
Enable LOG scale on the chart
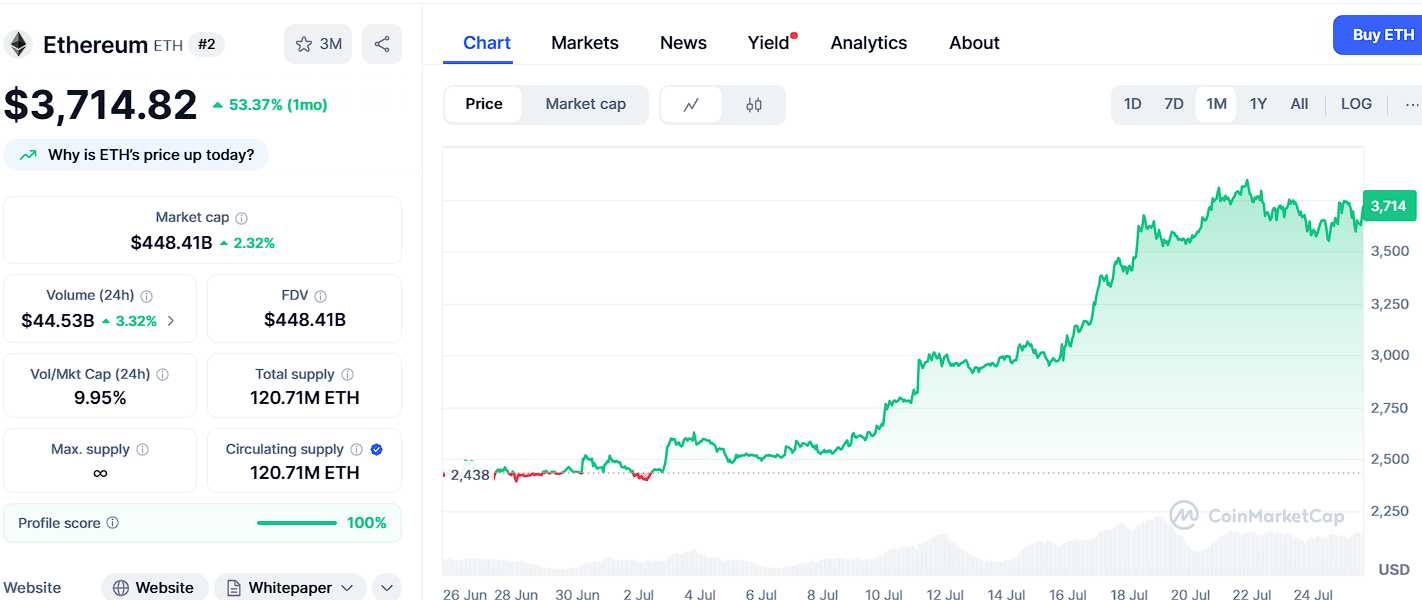[x=1356, y=103]
